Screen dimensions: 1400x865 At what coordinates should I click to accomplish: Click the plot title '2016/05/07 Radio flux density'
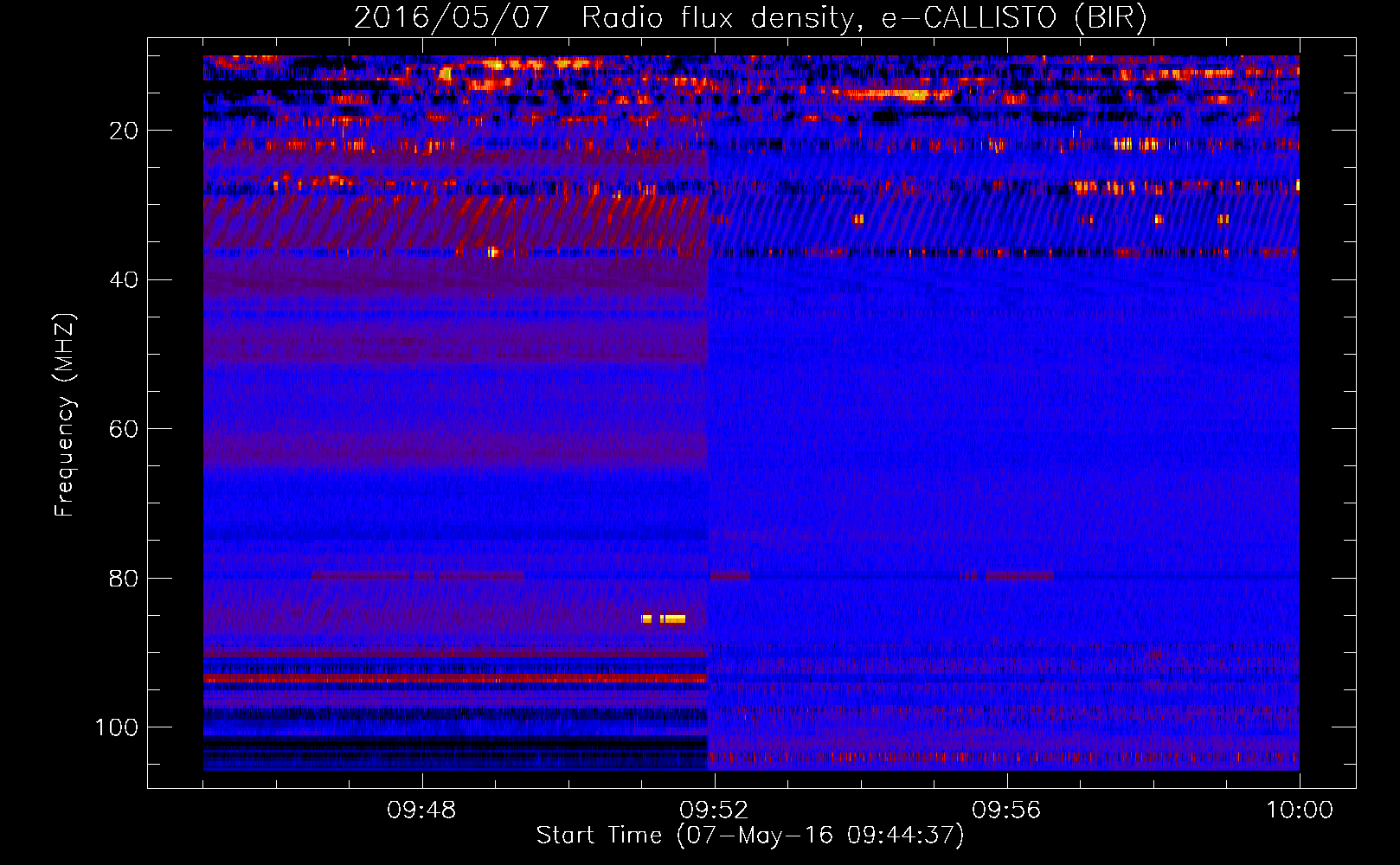603,18
